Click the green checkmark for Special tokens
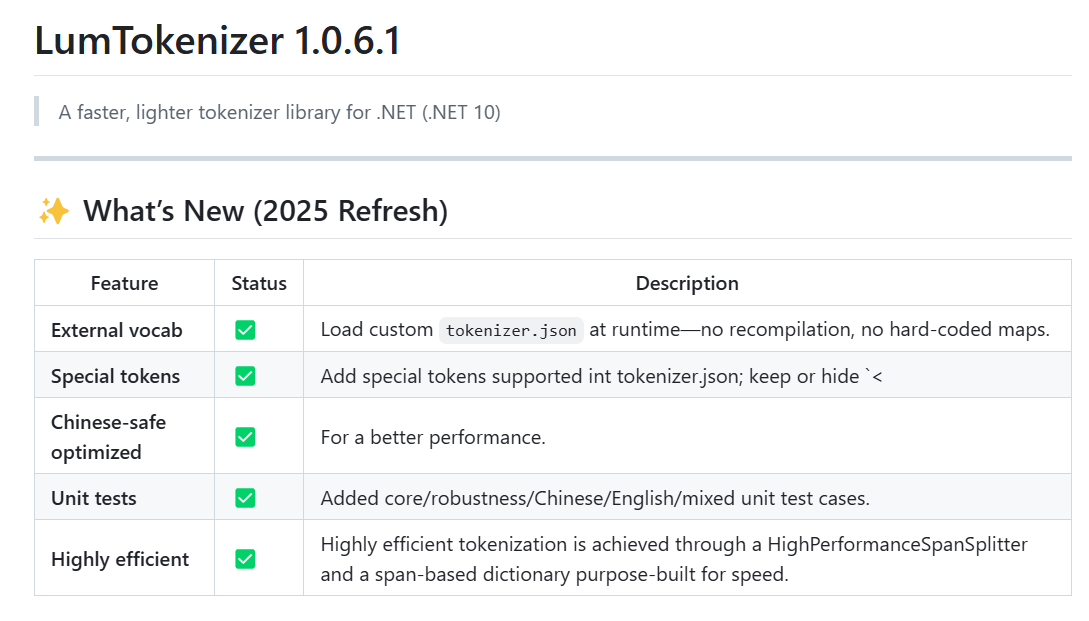 point(245,376)
